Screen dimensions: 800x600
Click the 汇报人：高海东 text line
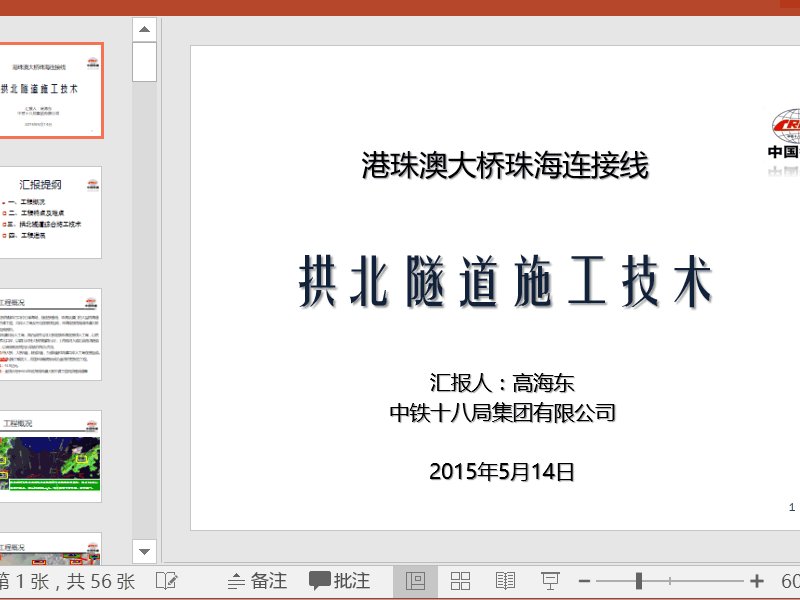pos(502,383)
